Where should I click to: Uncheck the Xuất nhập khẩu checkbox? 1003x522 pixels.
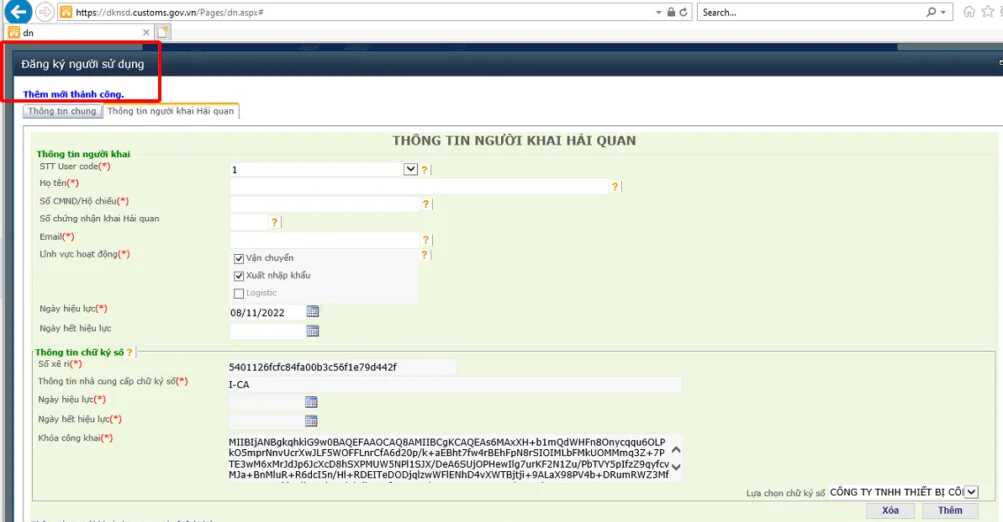pyautogui.click(x=239, y=276)
